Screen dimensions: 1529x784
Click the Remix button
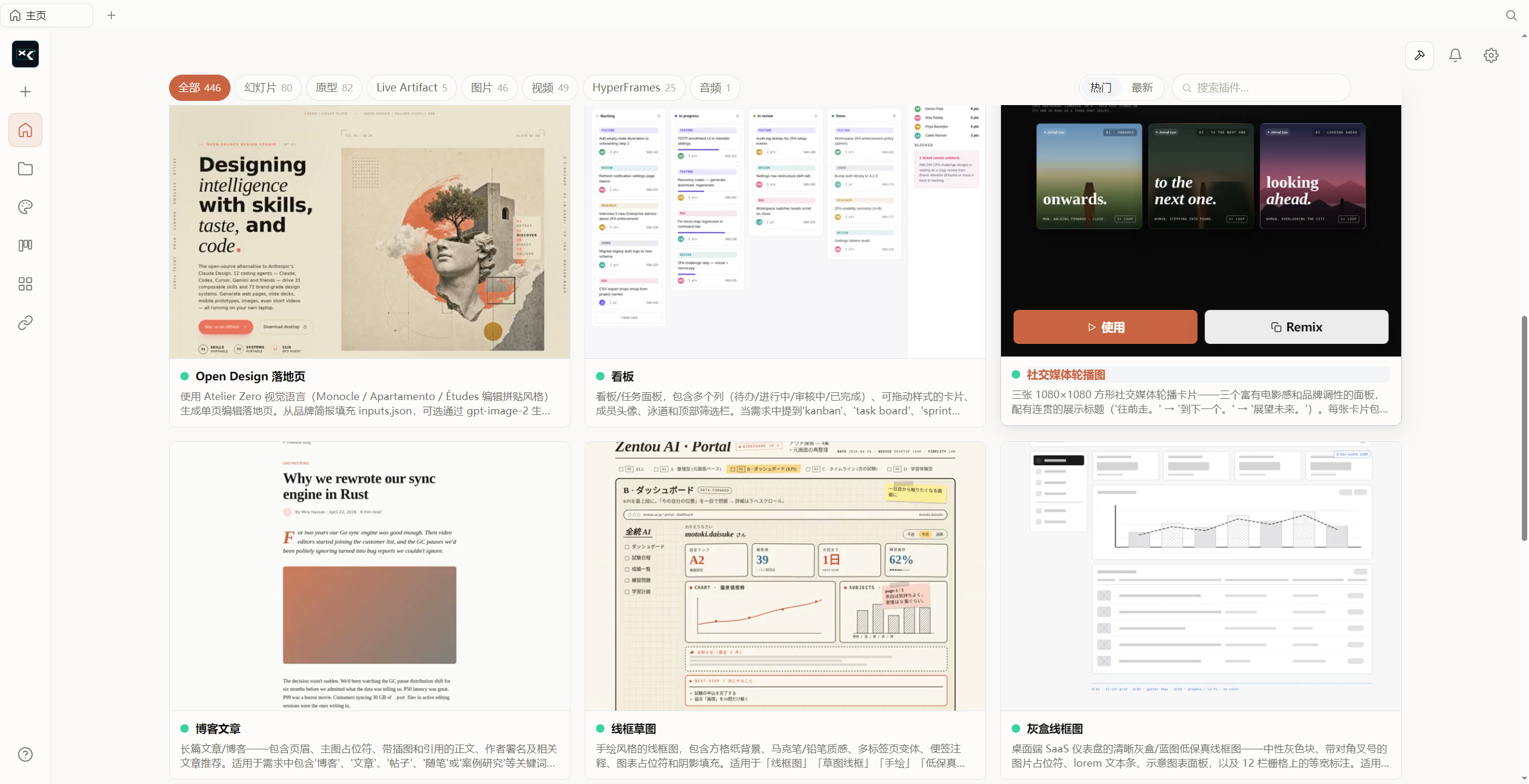(1296, 327)
